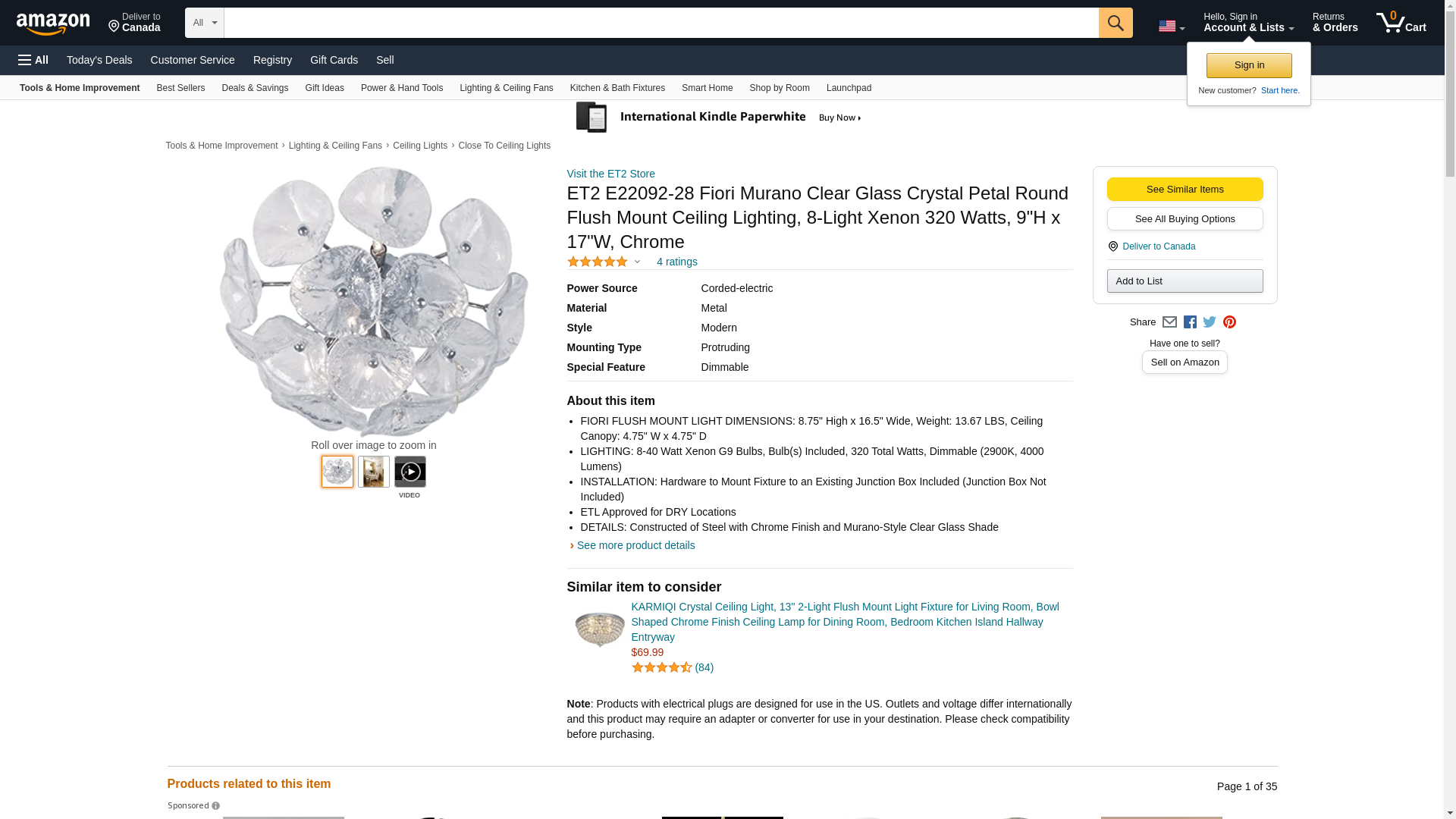The width and height of the screenshot is (1456, 819).
Task: Share the product via email icon
Action: pos(1169,322)
